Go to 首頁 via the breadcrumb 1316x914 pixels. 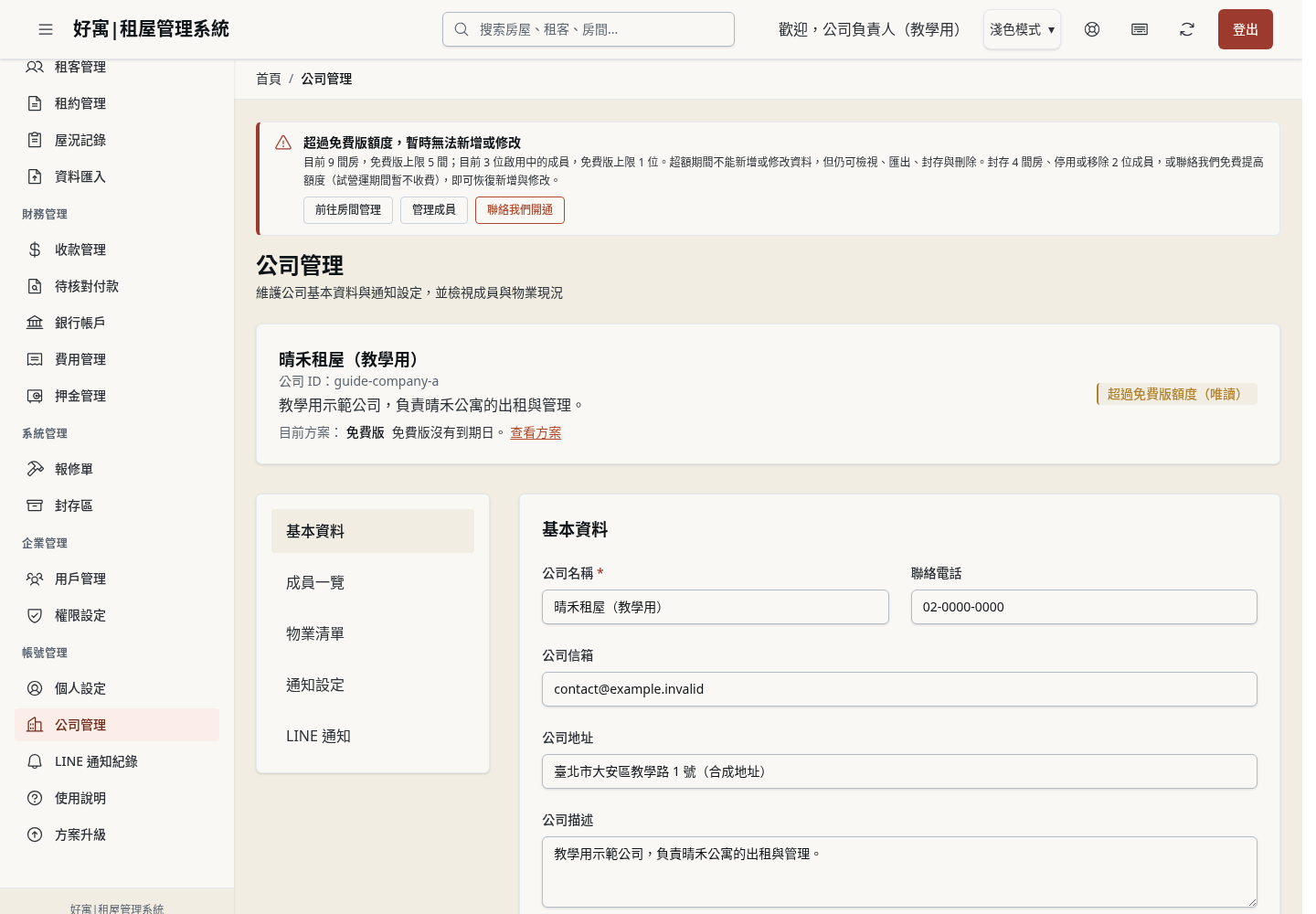[x=269, y=79]
